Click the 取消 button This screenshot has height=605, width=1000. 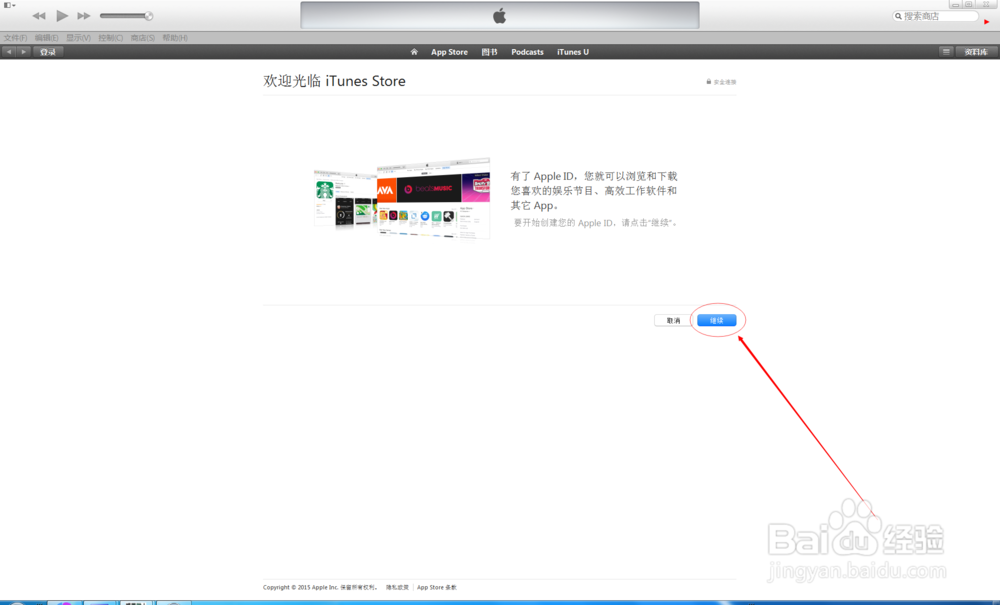tap(671, 319)
